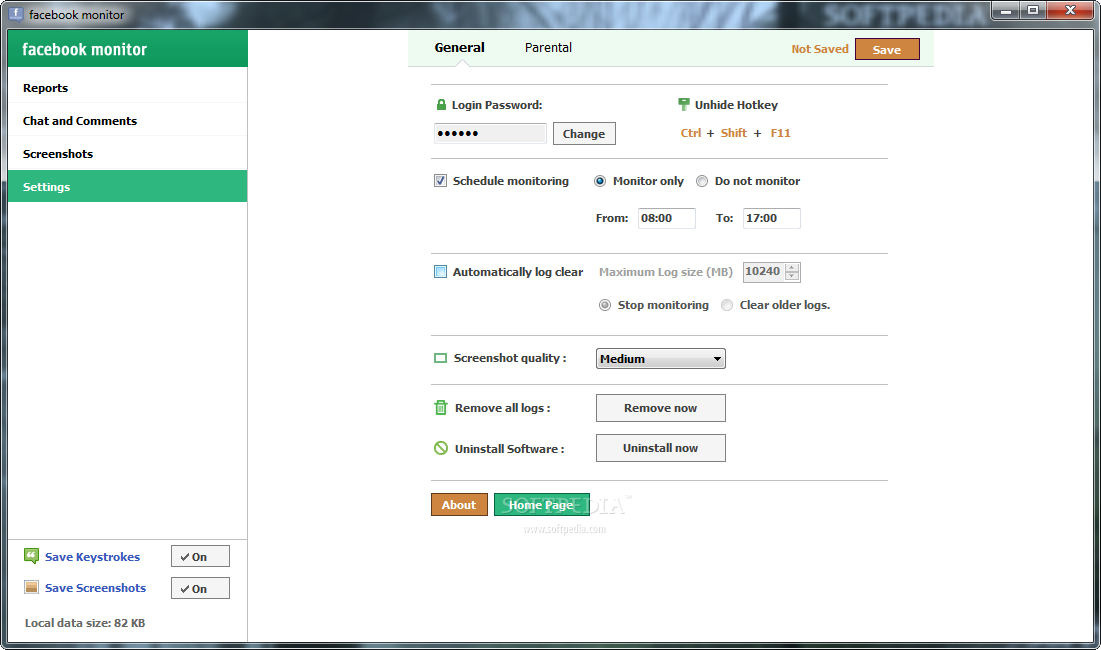Click the Login Password input field
1101x650 pixels.
click(490, 133)
